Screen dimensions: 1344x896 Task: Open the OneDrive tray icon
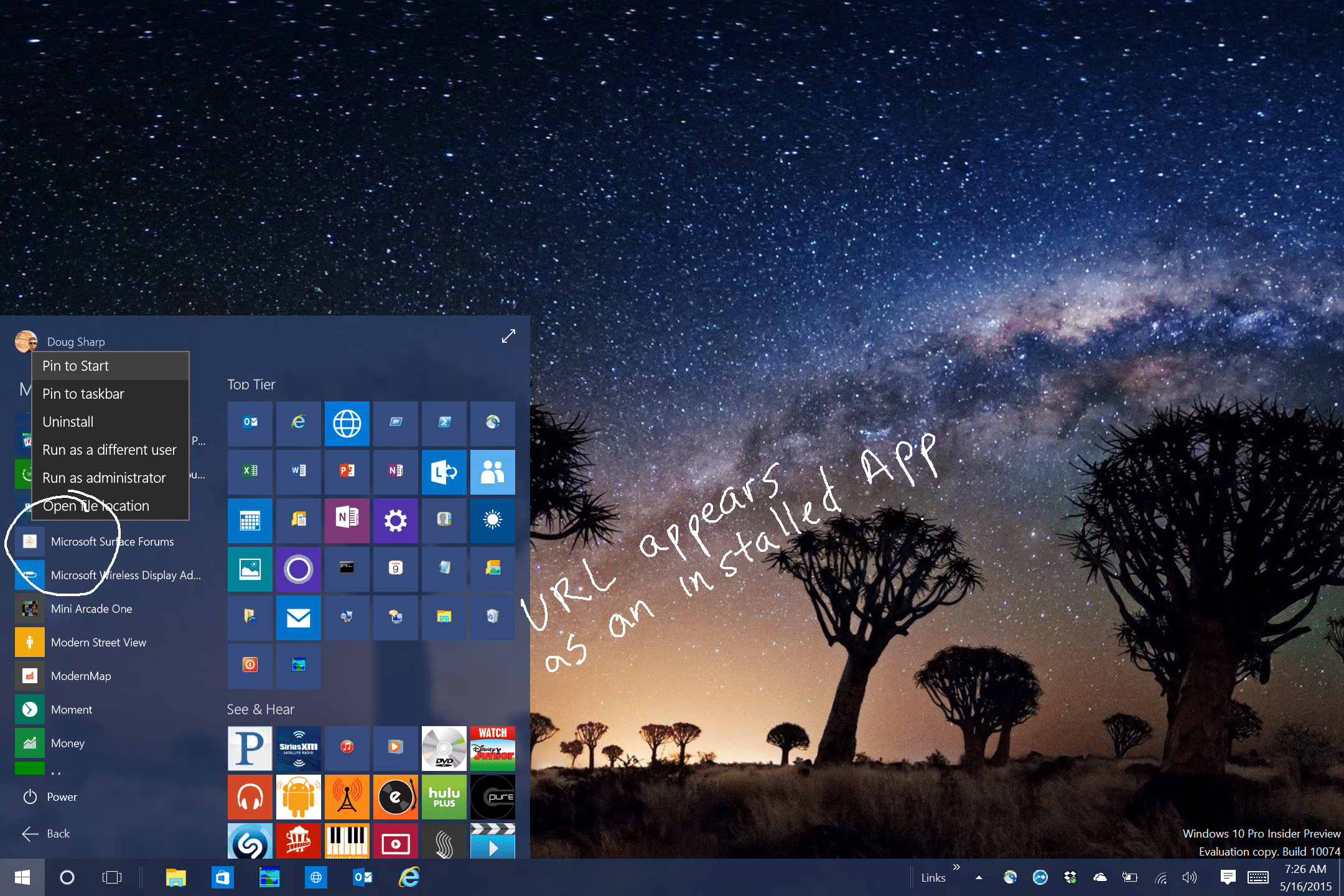(x=1100, y=877)
